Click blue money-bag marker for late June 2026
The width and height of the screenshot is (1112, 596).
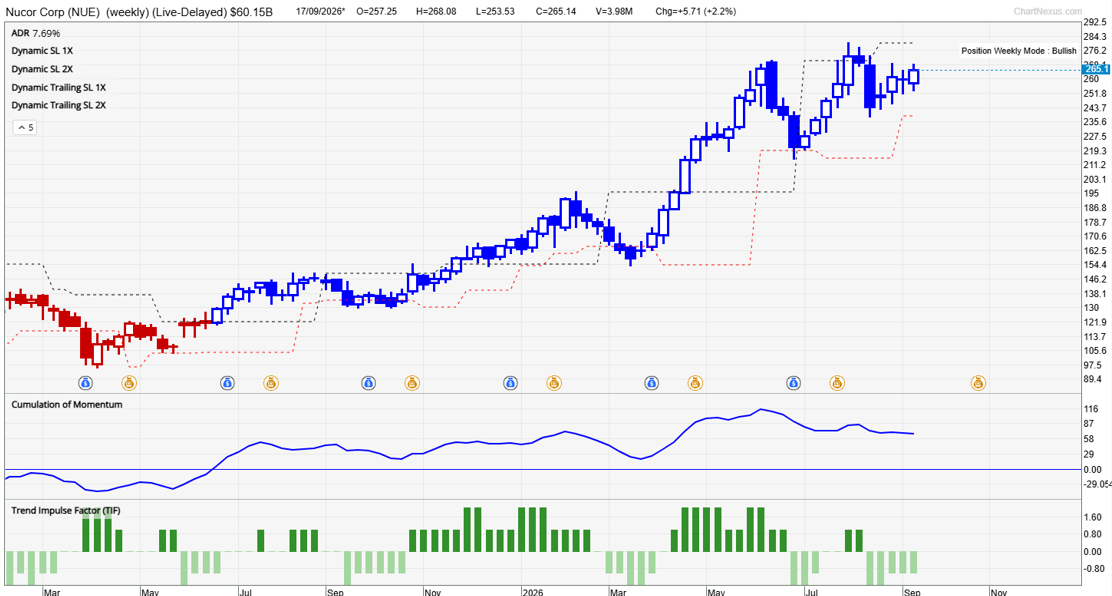click(794, 383)
